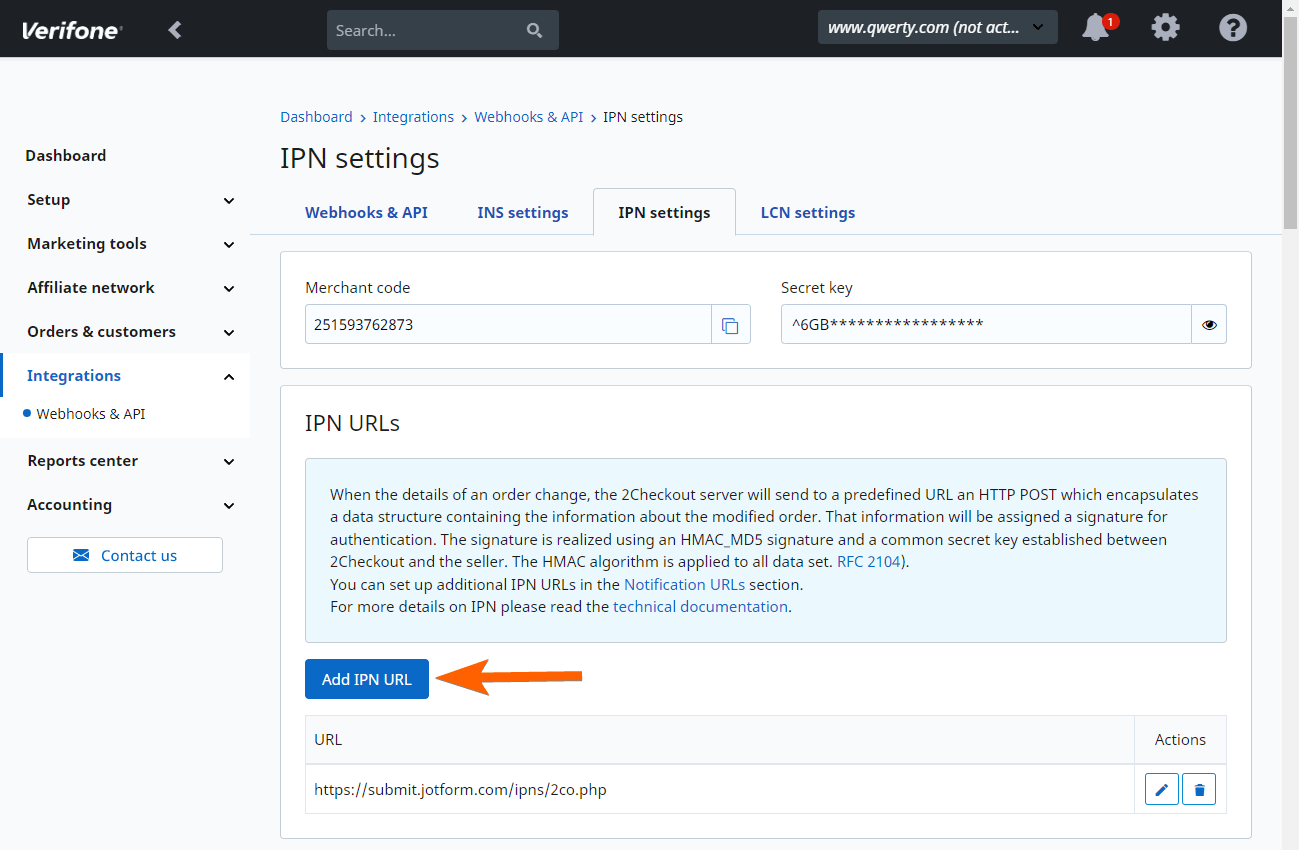Click into the Search field

[425, 31]
